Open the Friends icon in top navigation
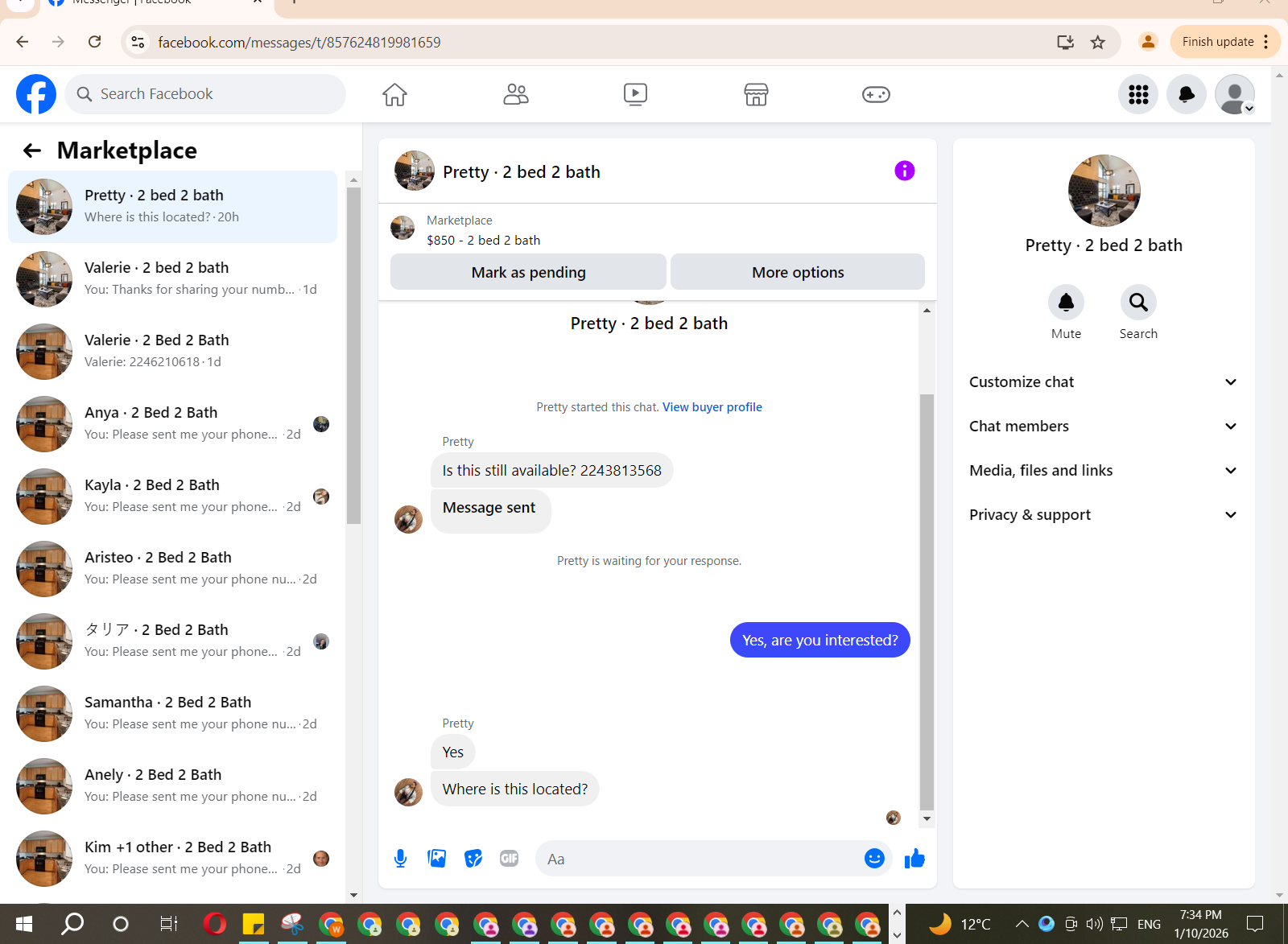 click(x=515, y=94)
